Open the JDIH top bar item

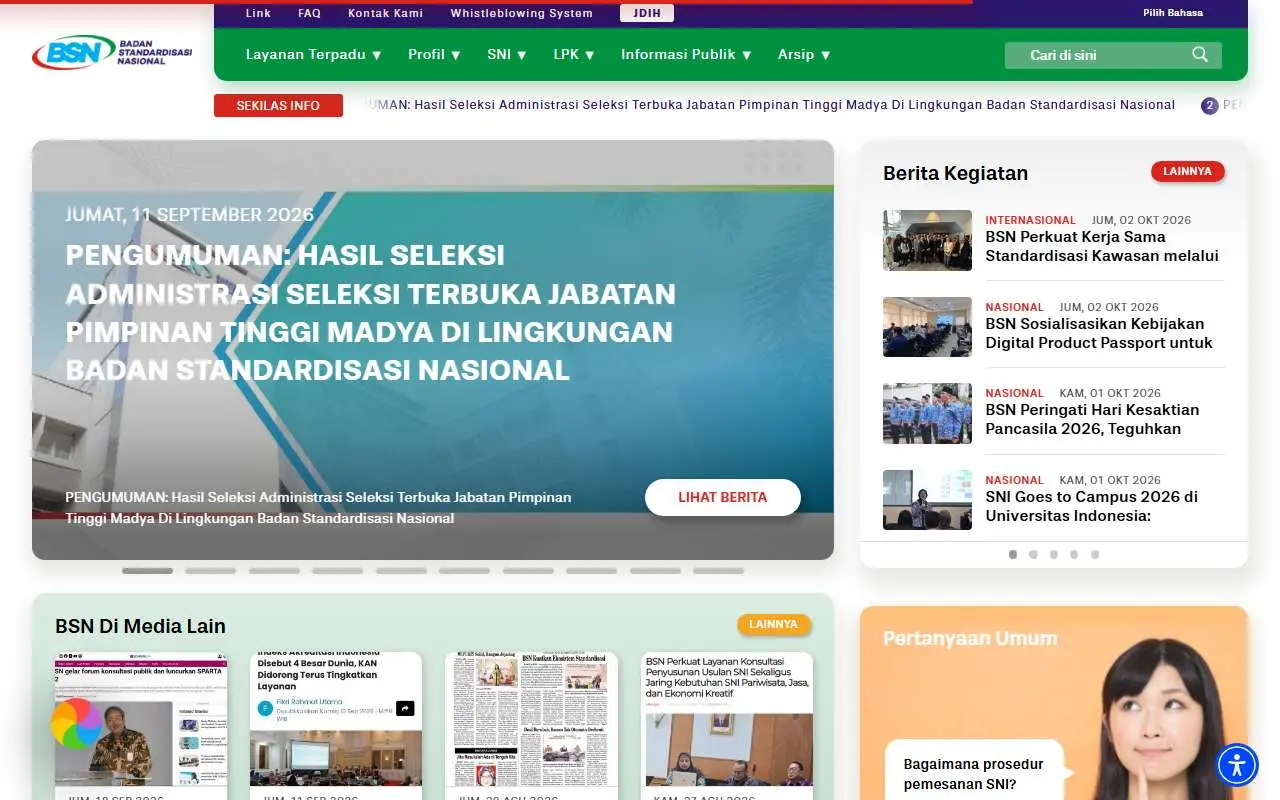tap(647, 13)
